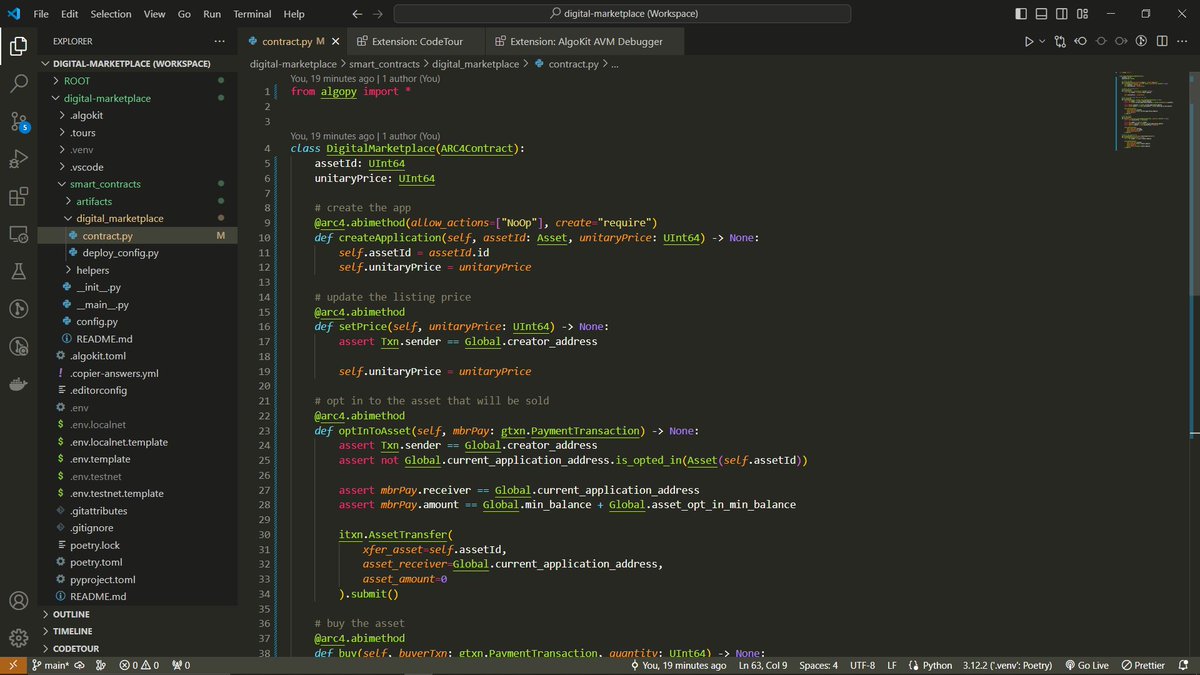Viewport: 1200px width, 675px height.
Task: Open .env.testnet.template file
Action: (x=136, y=493)
